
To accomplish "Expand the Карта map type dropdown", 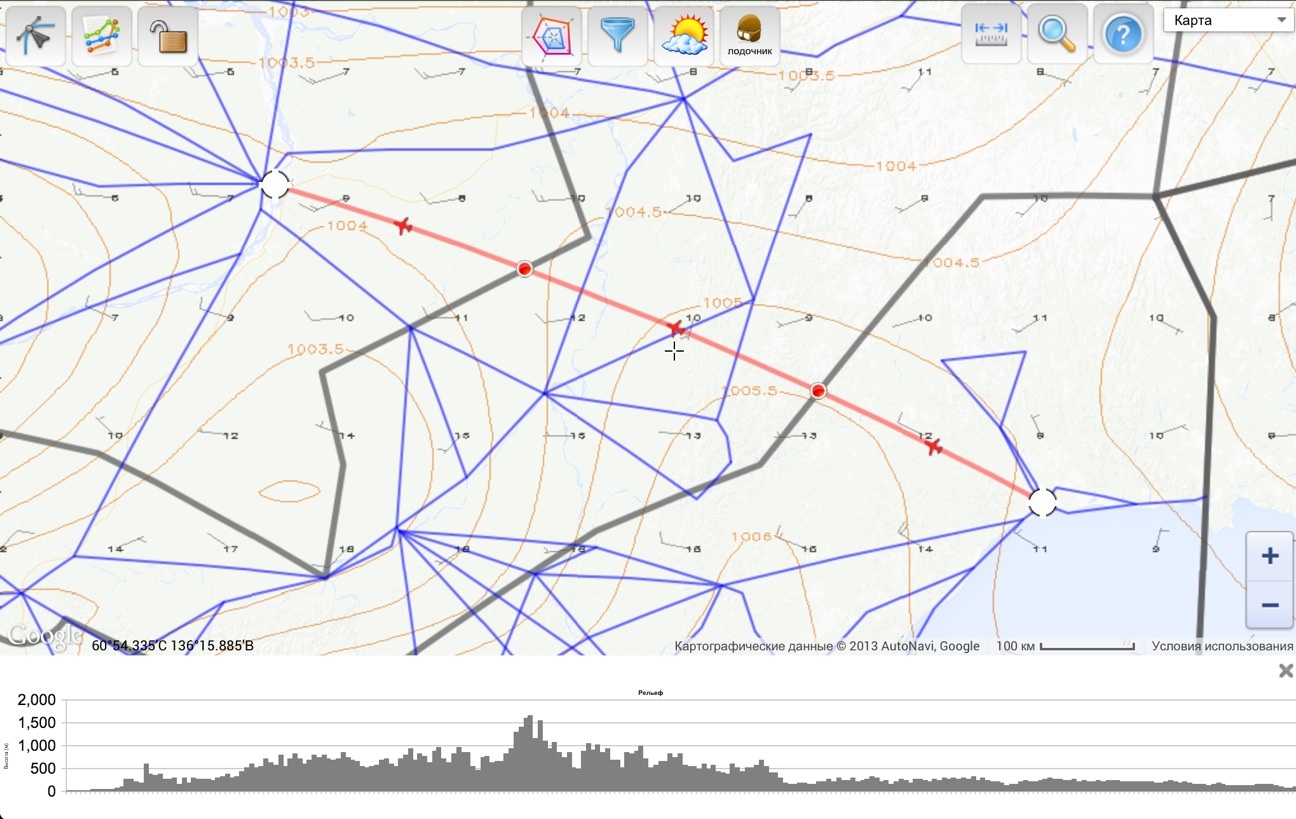I will point(1229,20).
